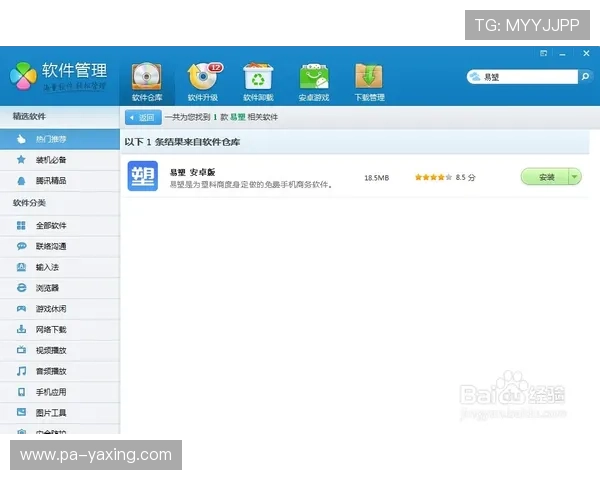Click the 18.5MB size text
The height and width of the screenshot is (480, 600).
[x=377, y=178]
